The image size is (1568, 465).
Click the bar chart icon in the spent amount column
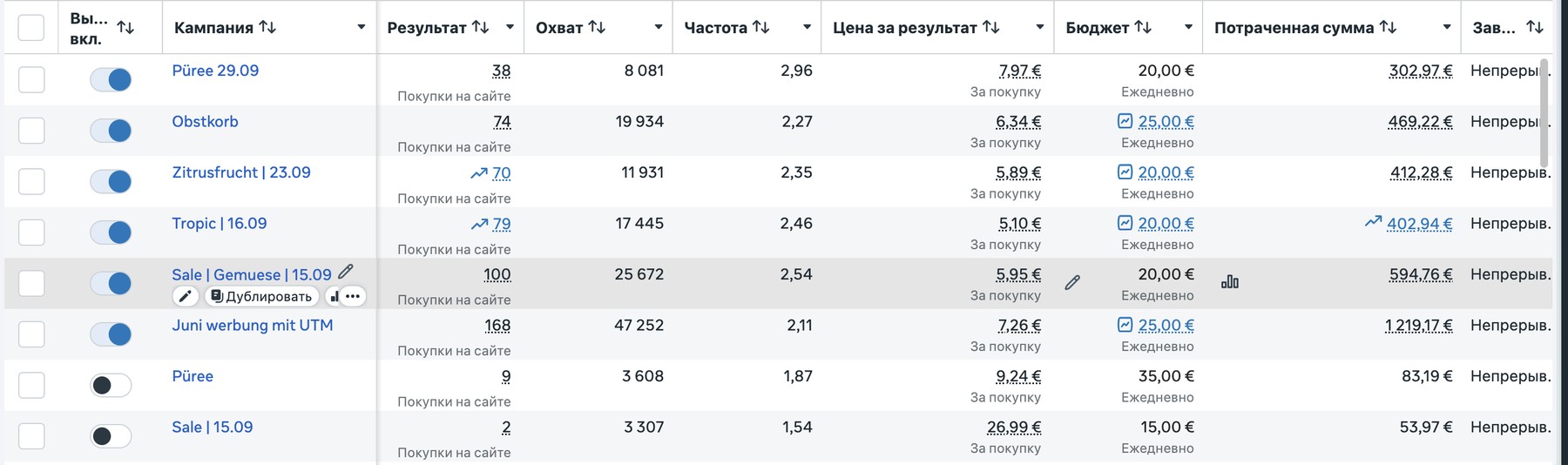[1230, 281]
